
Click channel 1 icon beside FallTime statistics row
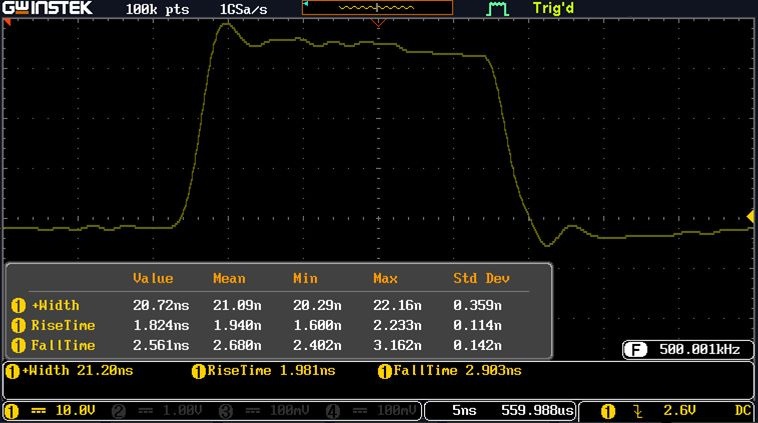click(18, 345)
